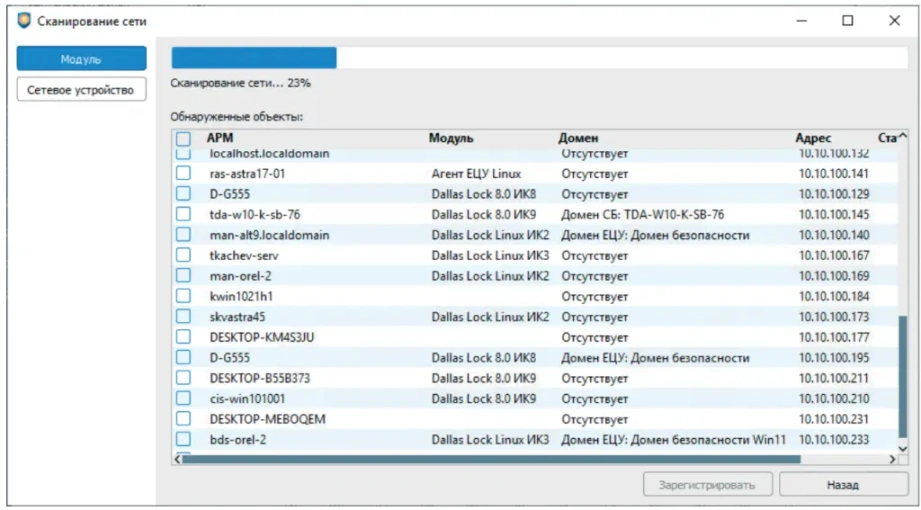This screenshot has height=510, width=921.
Task: Select the ras-astra17-01 entry
Action: point(247,174)
